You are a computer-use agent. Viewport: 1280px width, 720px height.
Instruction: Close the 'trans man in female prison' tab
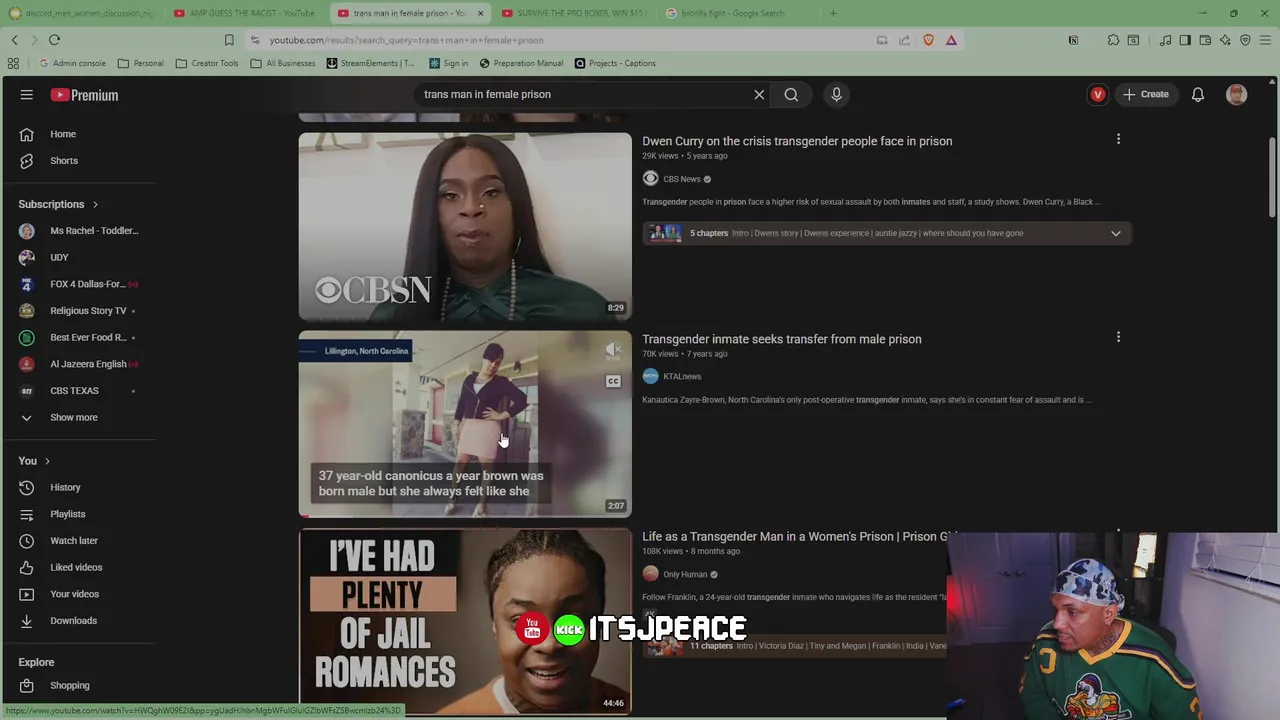(480, 13)
